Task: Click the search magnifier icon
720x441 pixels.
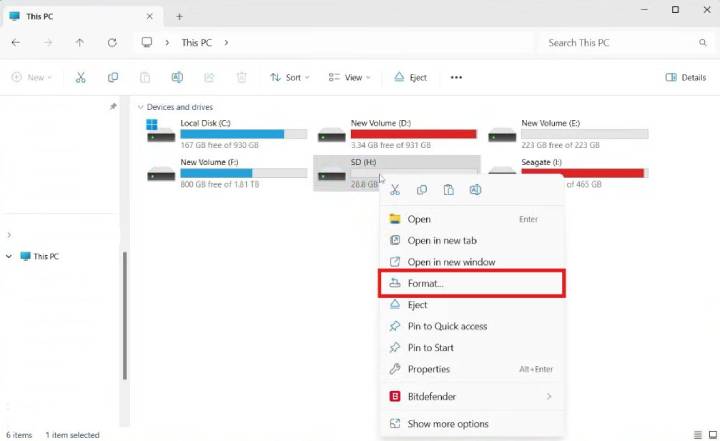Action: pyautogui.click(x=703, y=43)
